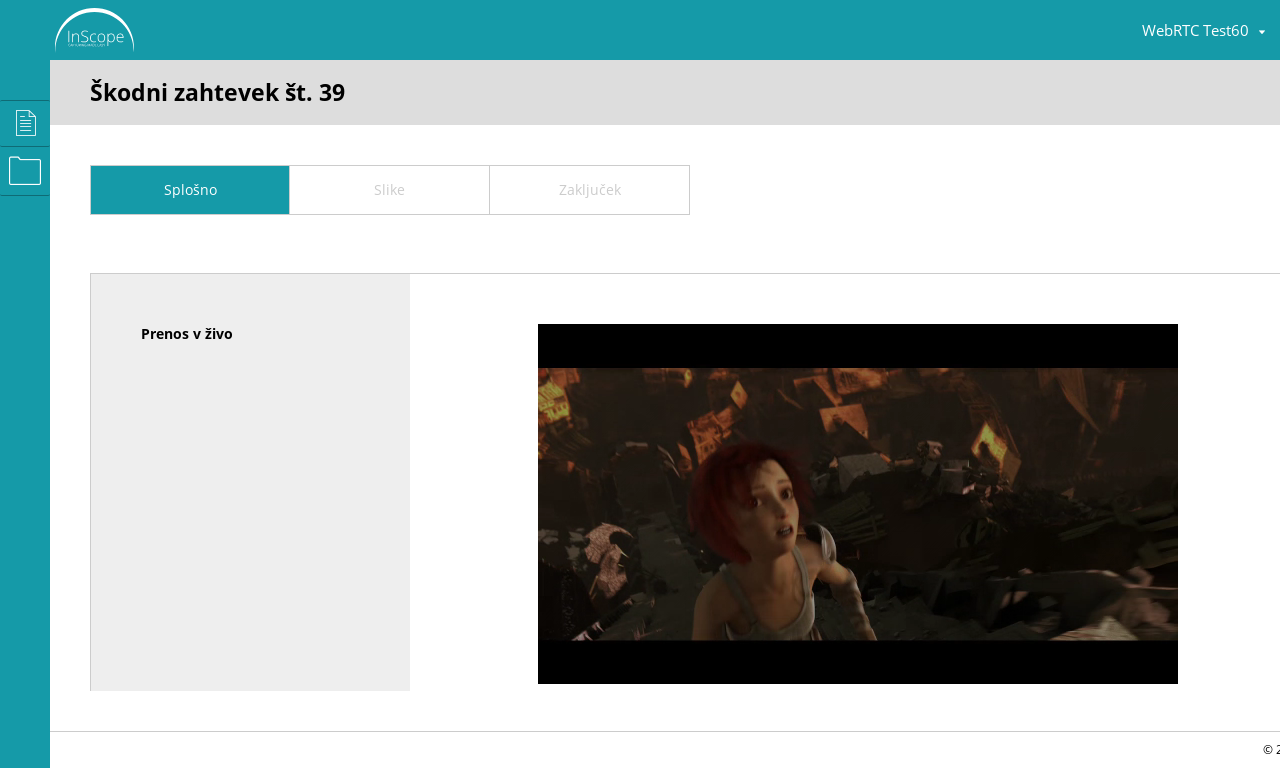The height and width of the screenshot is (768, 1280).
Task: Click the Škodni zahtevek št. 39 heading
Action: 217,93
